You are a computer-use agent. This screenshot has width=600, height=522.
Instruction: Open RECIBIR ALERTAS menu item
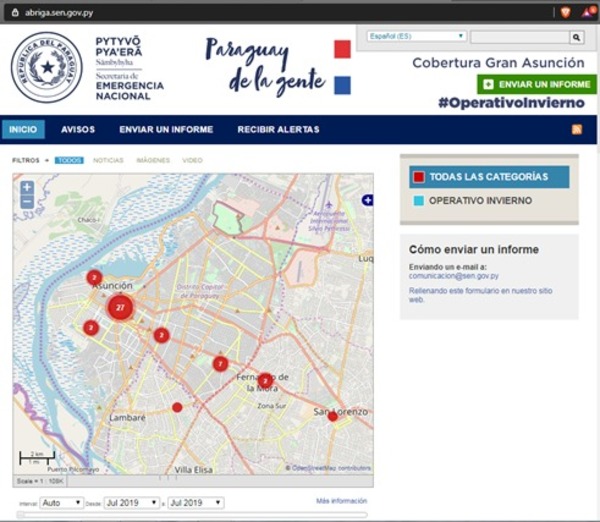click(278, 129)
